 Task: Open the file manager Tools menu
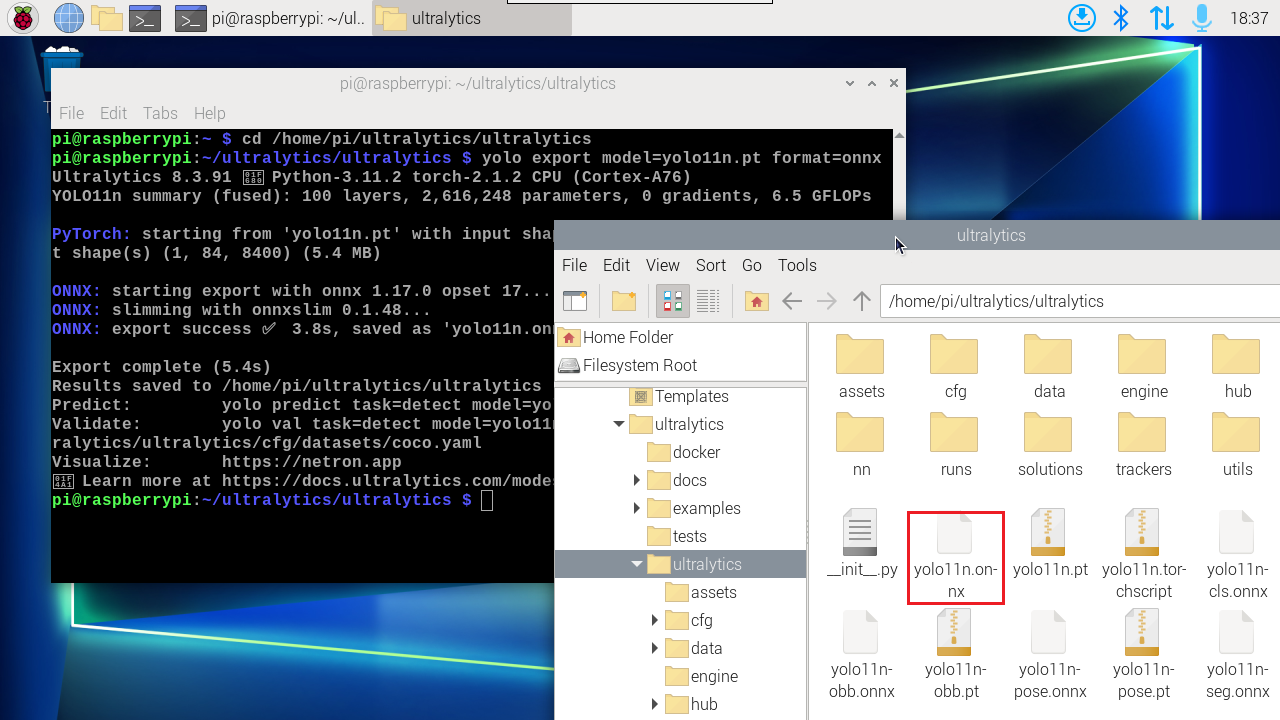coord(797,265)
